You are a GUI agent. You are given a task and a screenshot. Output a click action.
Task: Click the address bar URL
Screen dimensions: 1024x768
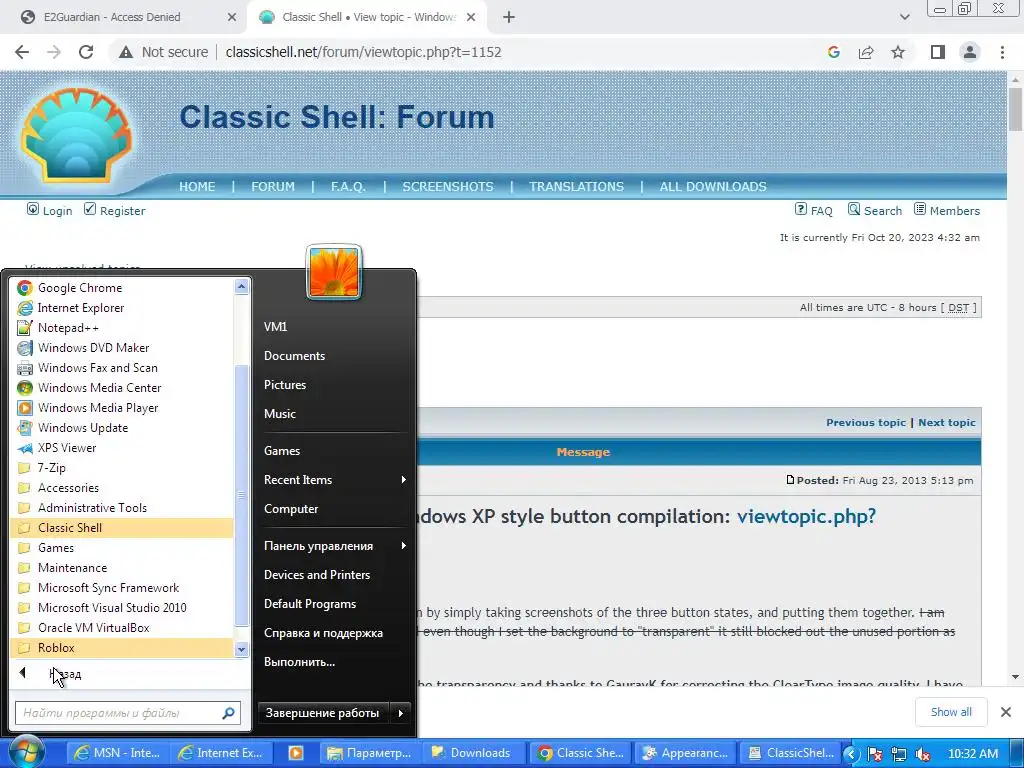tap(363, 52)
